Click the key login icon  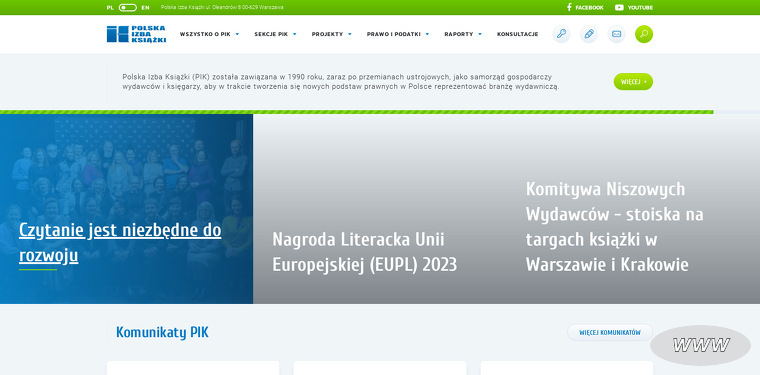(x=561, y=34)
